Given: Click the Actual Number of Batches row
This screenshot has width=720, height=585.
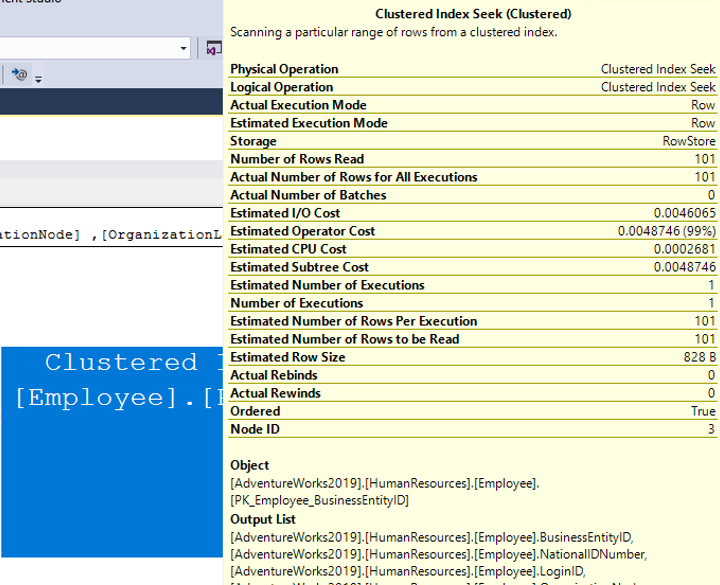Looking at the screenshot, I should pyautogui.click(x=472, y=195).
